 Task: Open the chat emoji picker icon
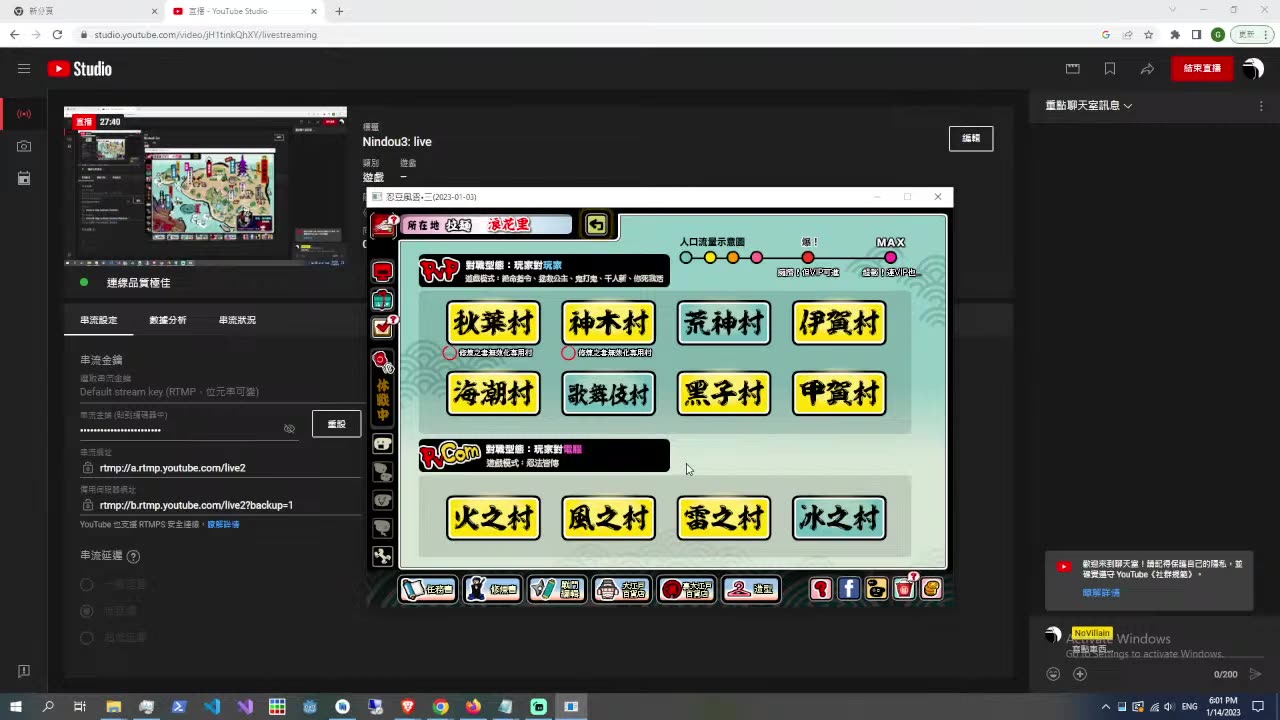click(1053, 674)
